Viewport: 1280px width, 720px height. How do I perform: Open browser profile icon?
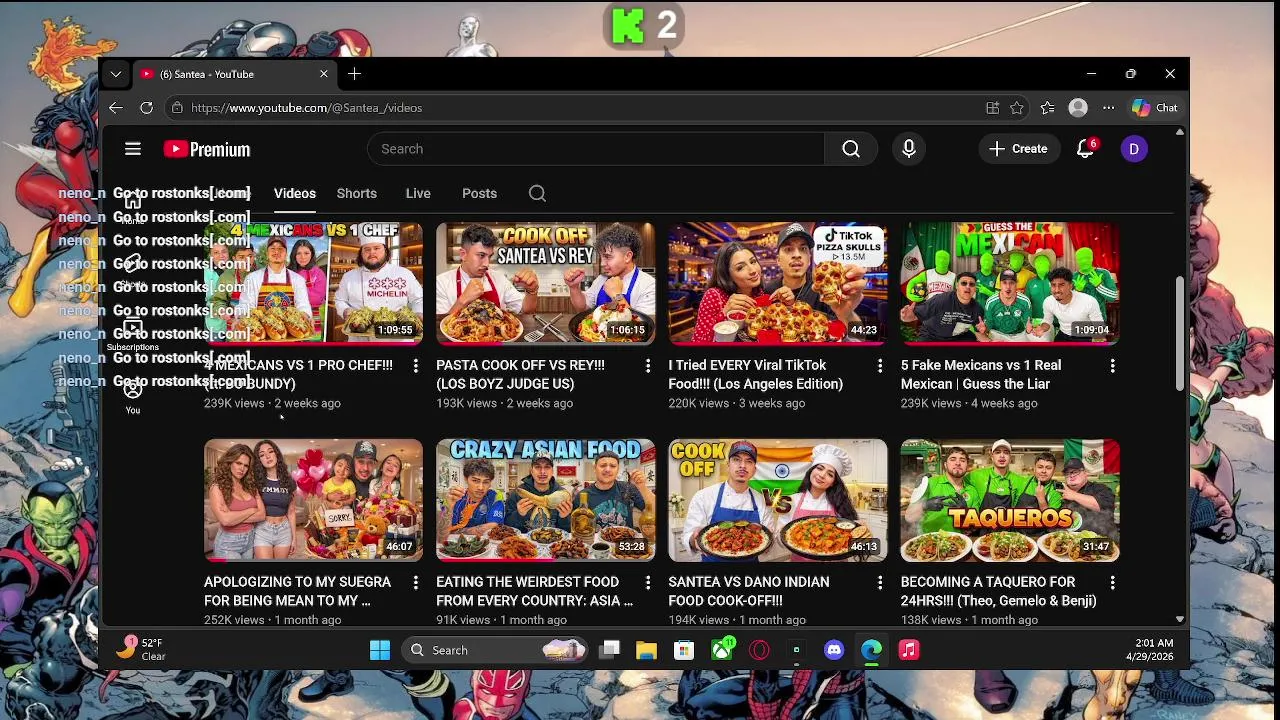[x=1078, y=108]
